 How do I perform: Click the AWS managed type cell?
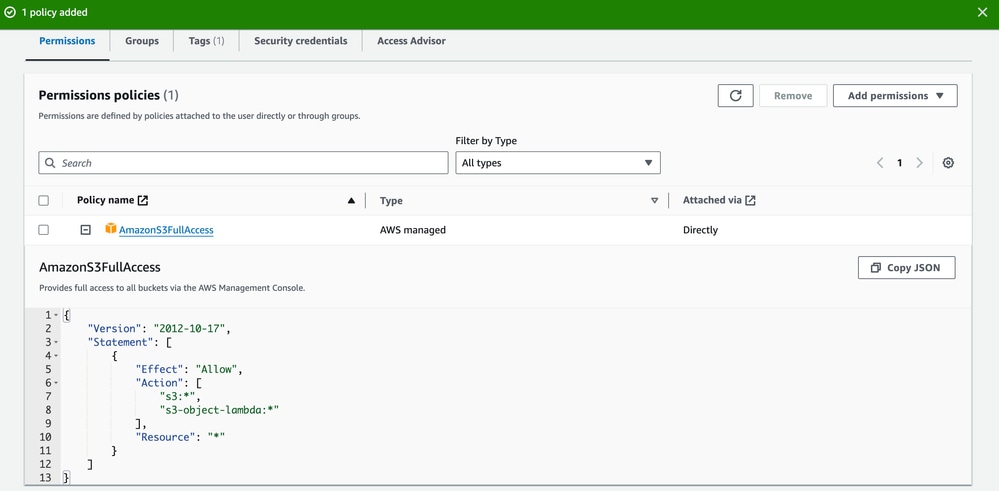click(413, 230)
